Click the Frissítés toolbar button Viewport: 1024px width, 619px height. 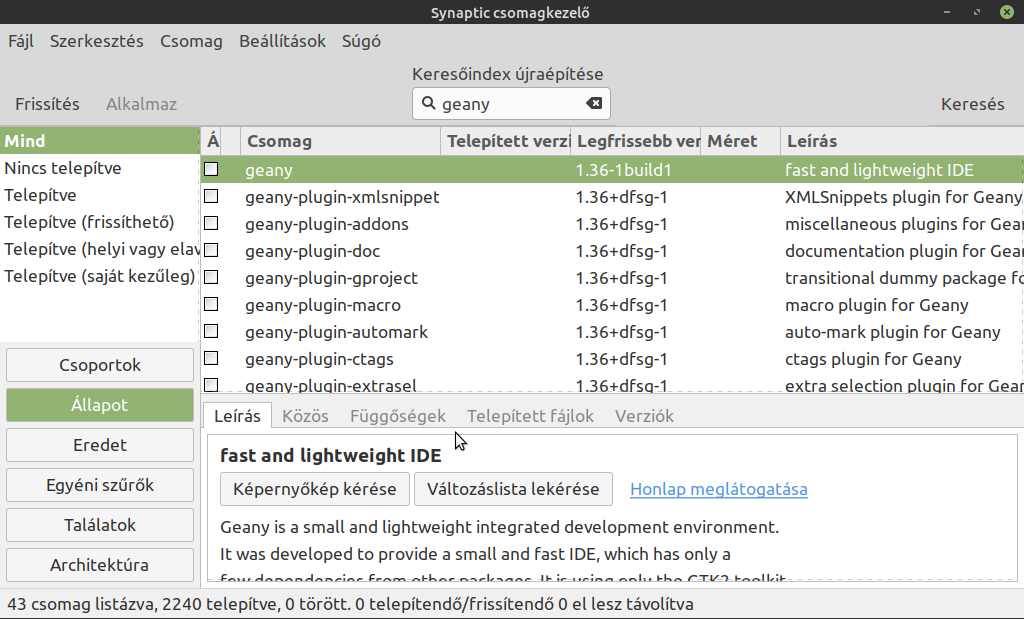[47, 104]
